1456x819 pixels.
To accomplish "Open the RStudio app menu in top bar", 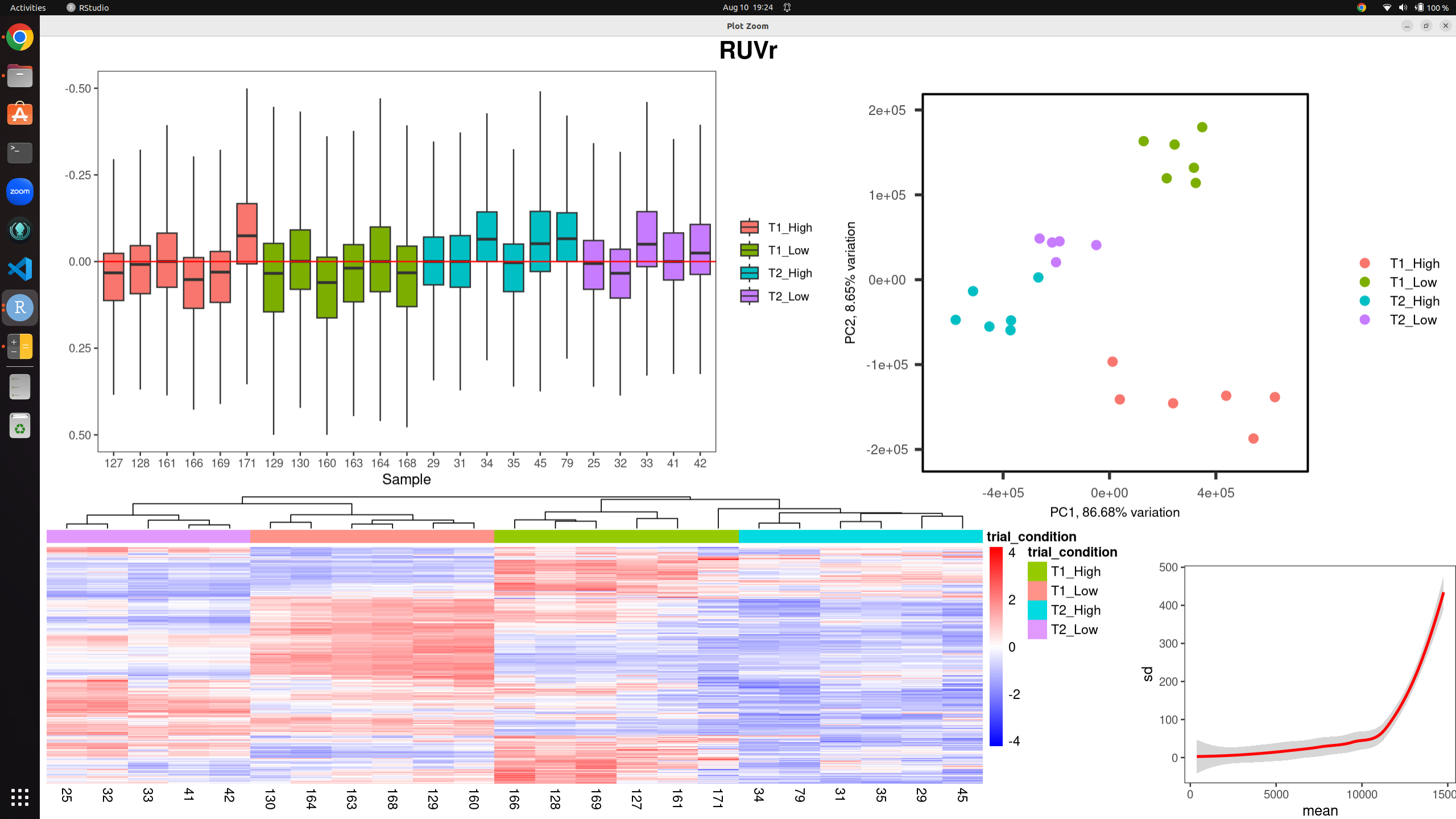I will click(x=88, y=7).
